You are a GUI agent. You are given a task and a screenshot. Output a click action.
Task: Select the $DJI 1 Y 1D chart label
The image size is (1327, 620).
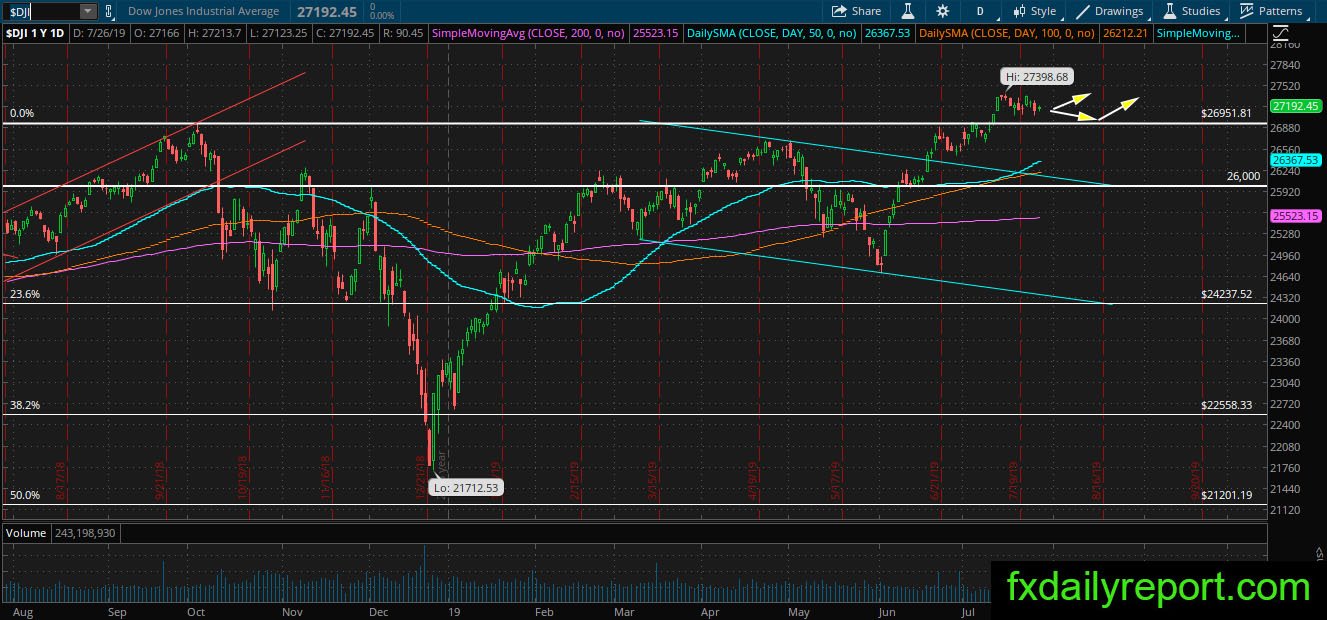pyautogui.click(x=35, y=33)
